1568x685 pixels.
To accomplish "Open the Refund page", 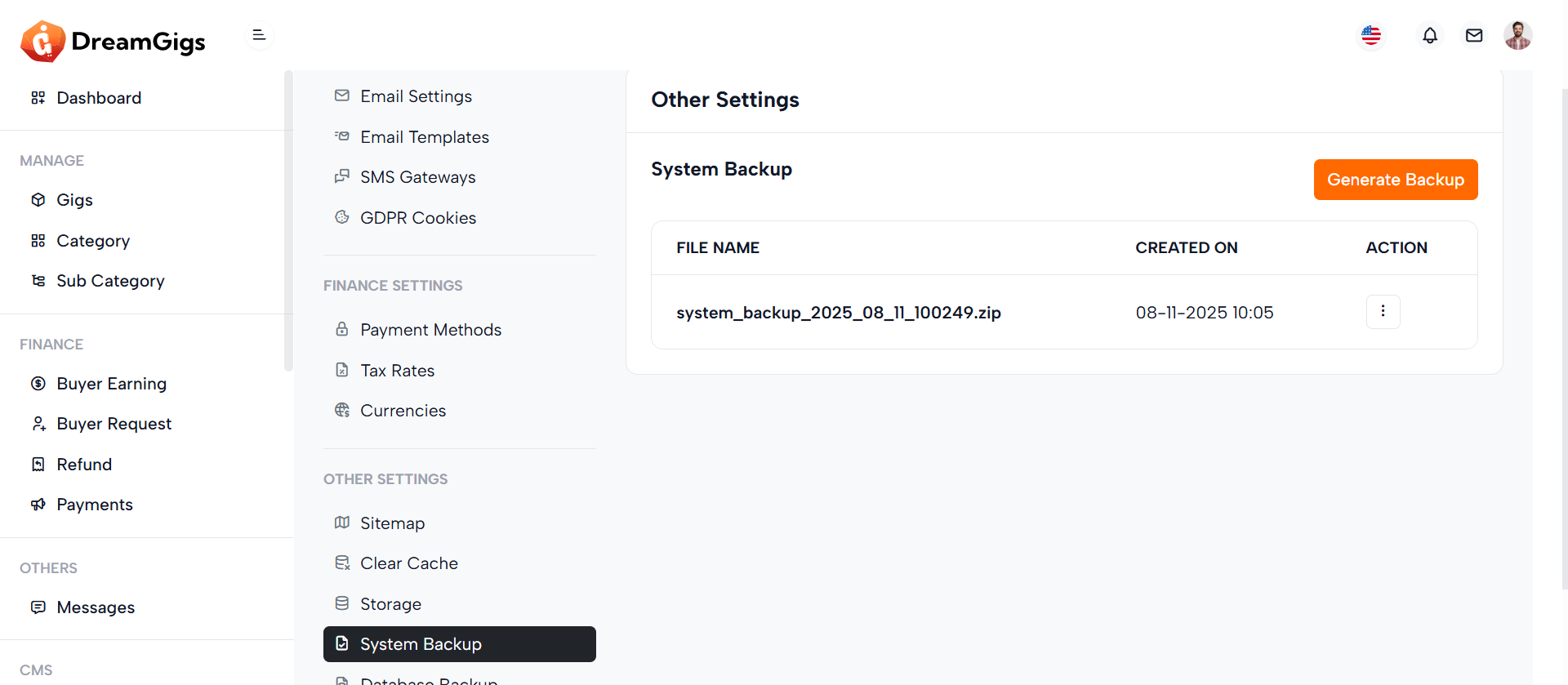I will click(84, 465).
